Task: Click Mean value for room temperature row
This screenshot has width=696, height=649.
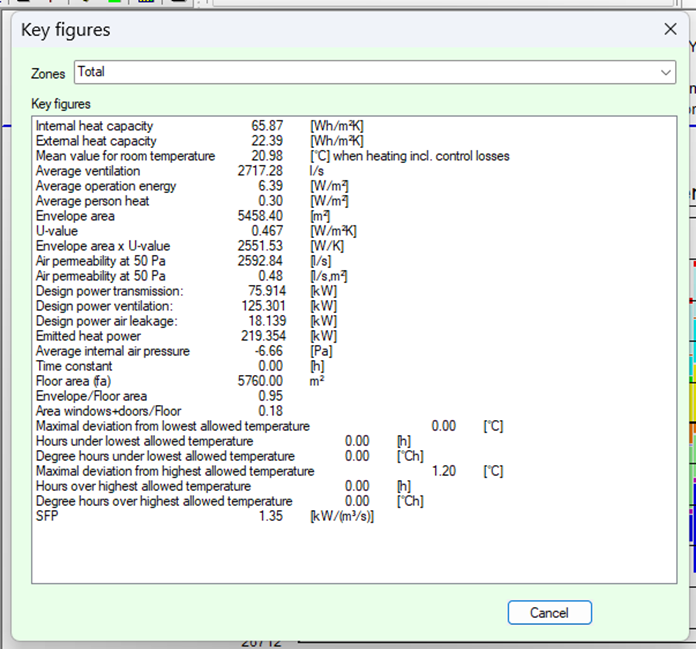Action: (x=125, y=156)
